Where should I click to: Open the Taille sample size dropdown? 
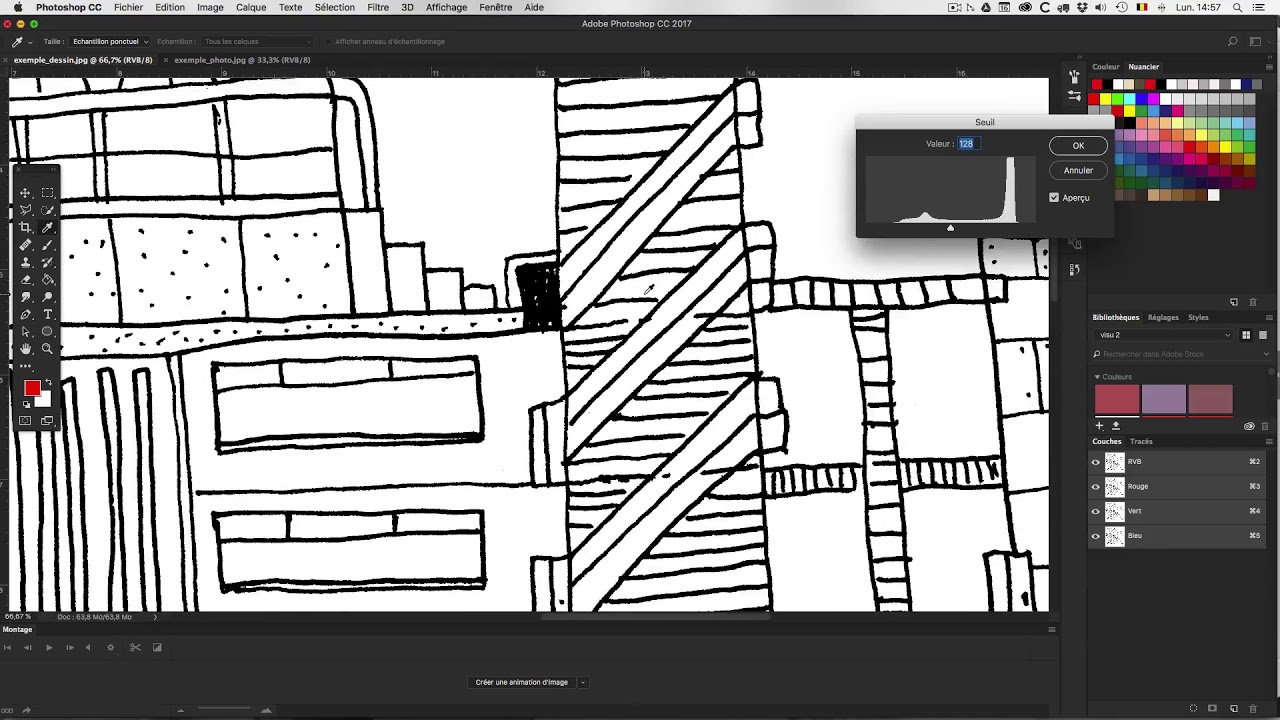click(110, 42)
